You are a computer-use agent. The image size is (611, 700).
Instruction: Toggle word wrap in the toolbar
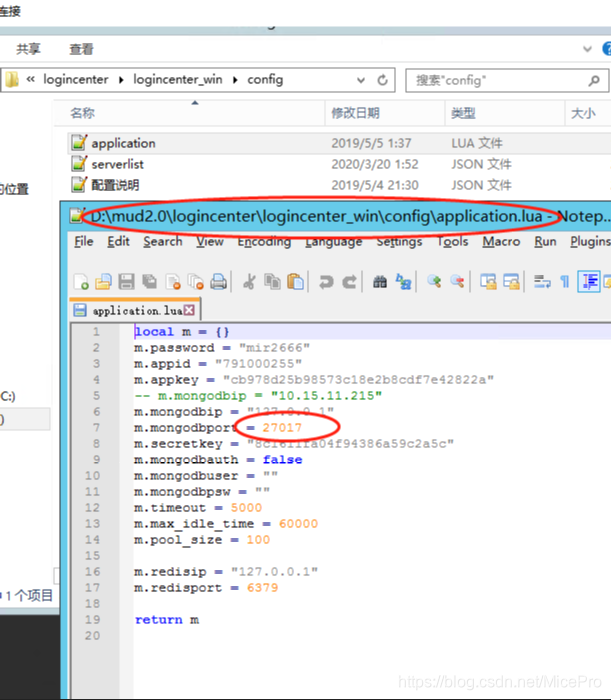tap(542, 282)
